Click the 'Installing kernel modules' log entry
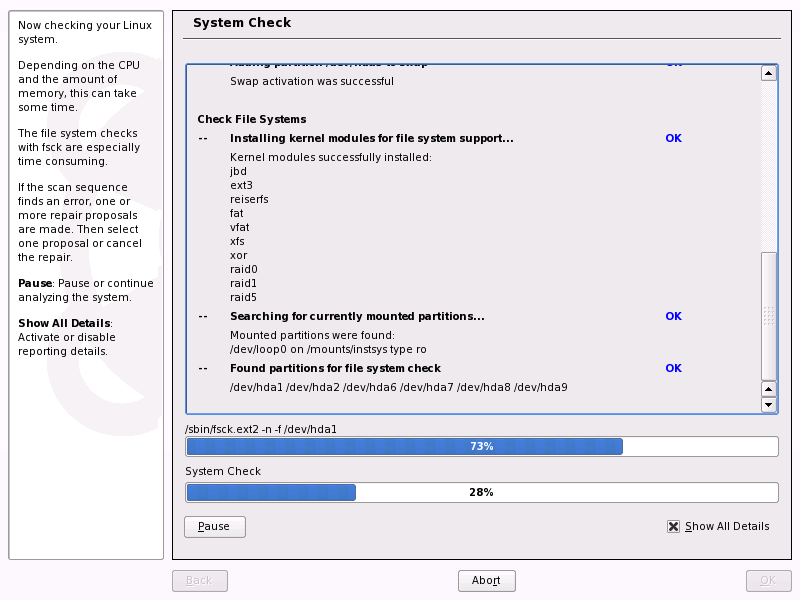 pos(372,138)
